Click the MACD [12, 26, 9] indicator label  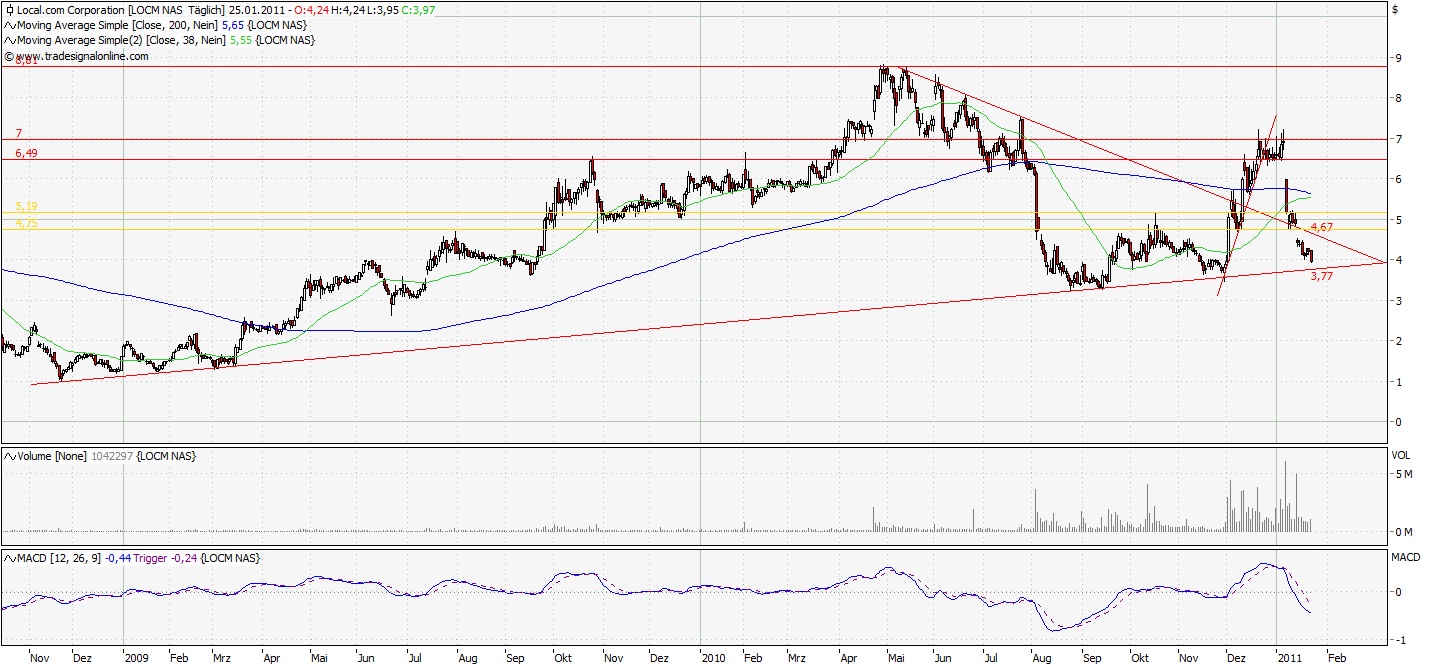coord(59,556)
